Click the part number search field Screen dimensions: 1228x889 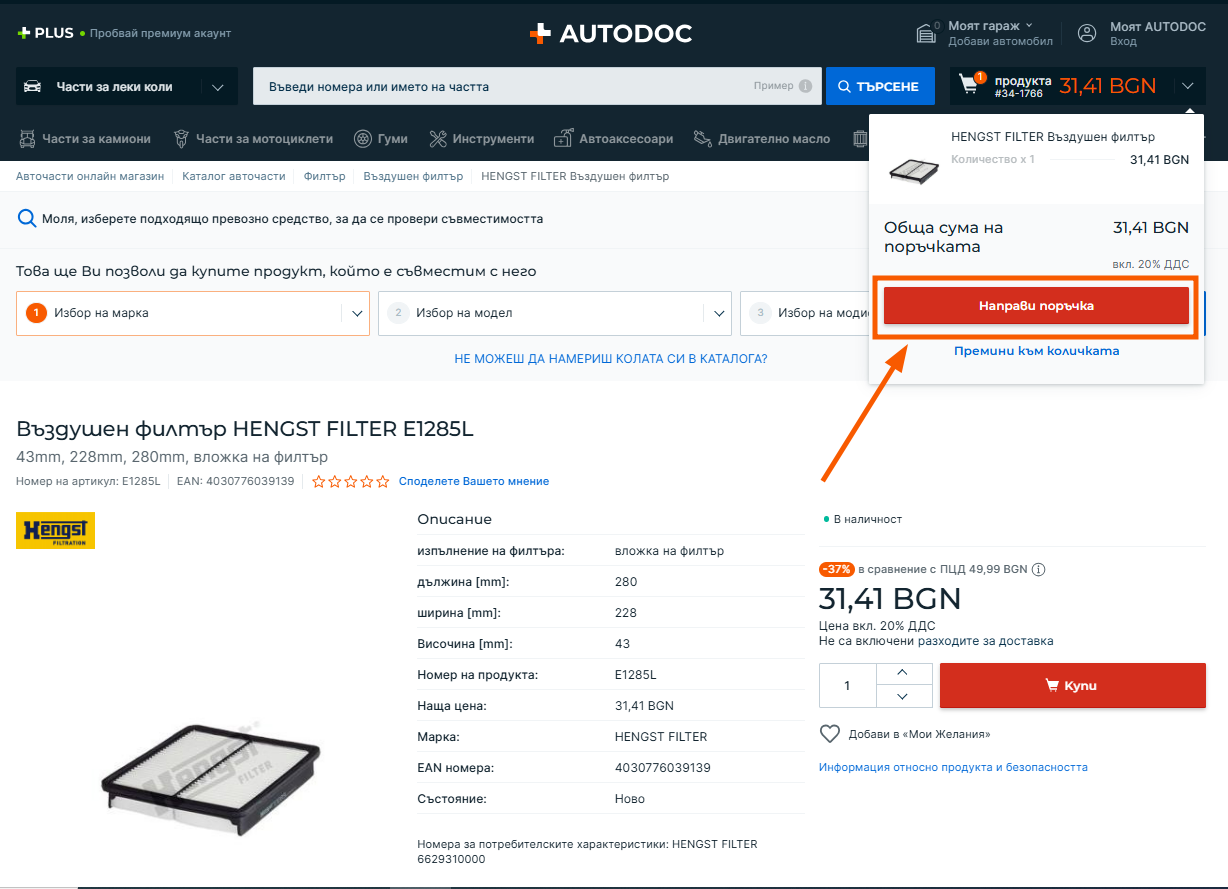point(500,87)
